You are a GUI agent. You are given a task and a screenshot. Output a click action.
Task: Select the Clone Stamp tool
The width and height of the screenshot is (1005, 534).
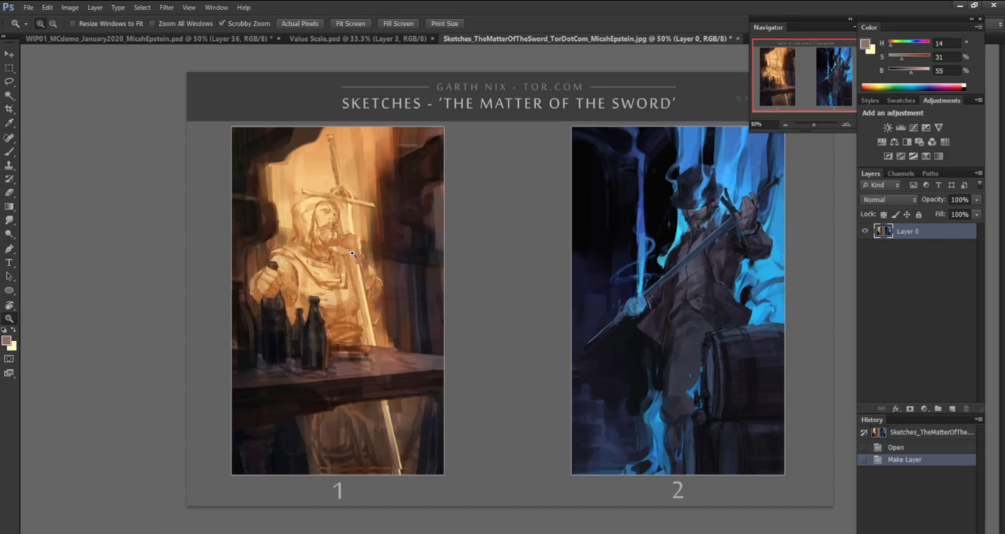9,165
